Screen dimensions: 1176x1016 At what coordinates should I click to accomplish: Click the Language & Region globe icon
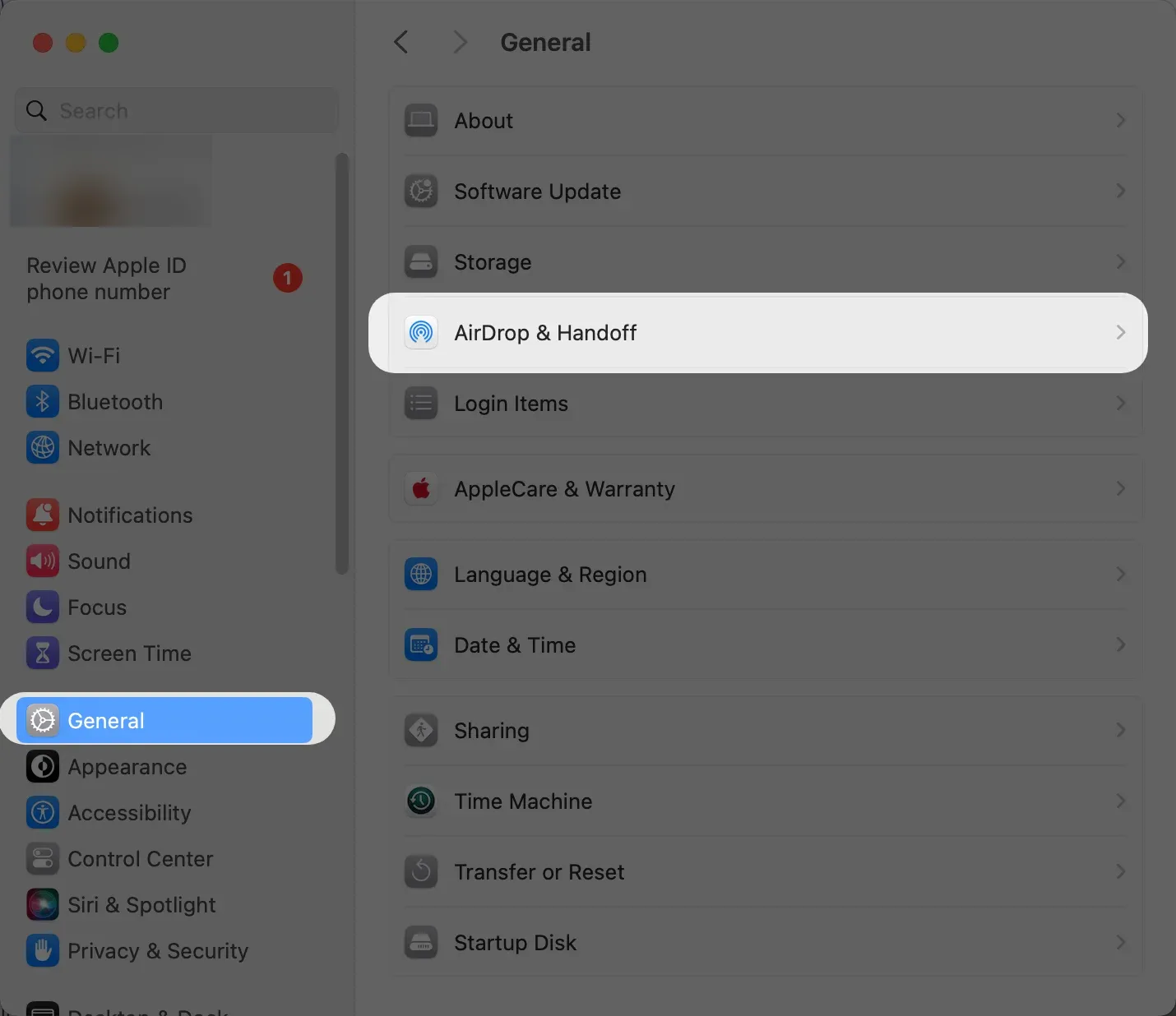(x=421, y=575)
